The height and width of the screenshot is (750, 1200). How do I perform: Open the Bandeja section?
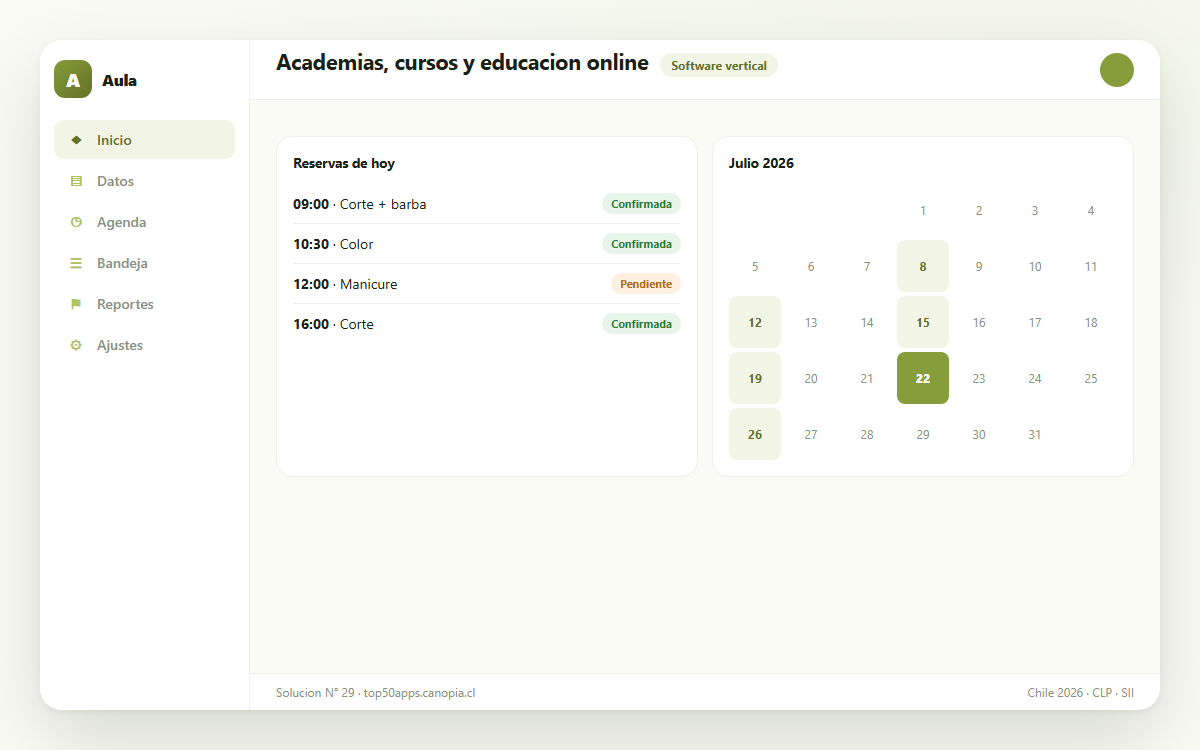(144, 263)
